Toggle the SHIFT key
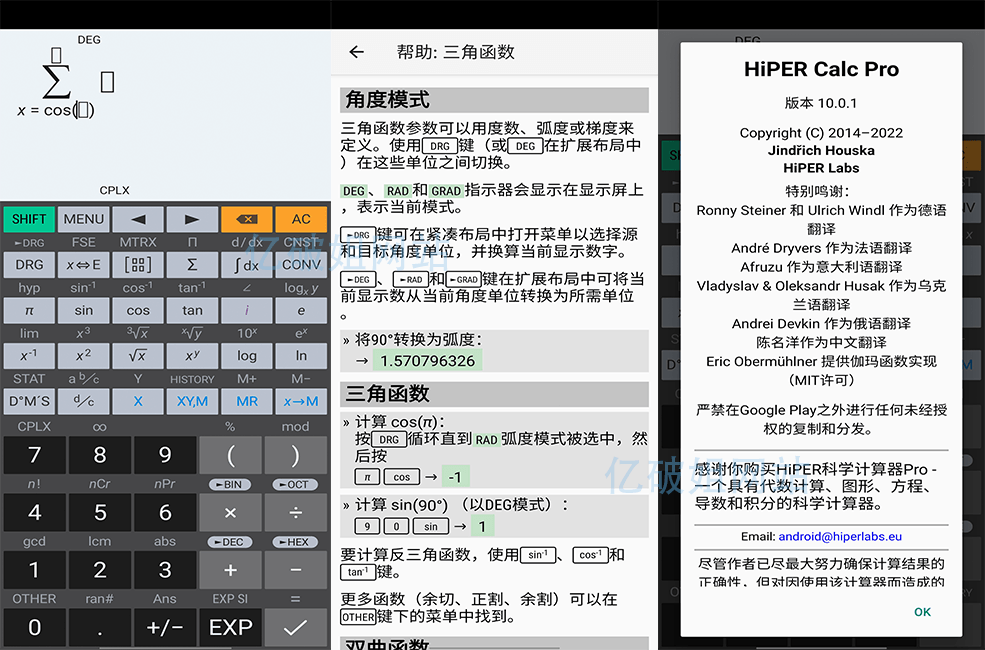985x650 pixels. coord(29,219)
